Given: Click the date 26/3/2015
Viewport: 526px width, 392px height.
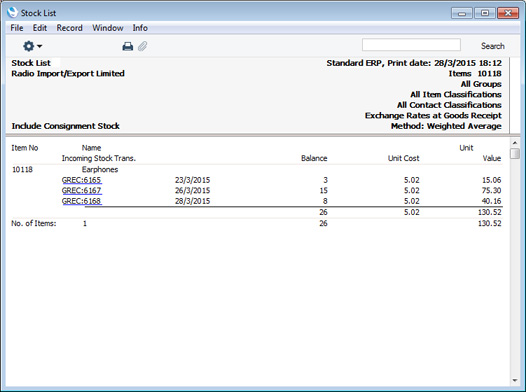Looking at the screenshot, I should tap(193, 190).
